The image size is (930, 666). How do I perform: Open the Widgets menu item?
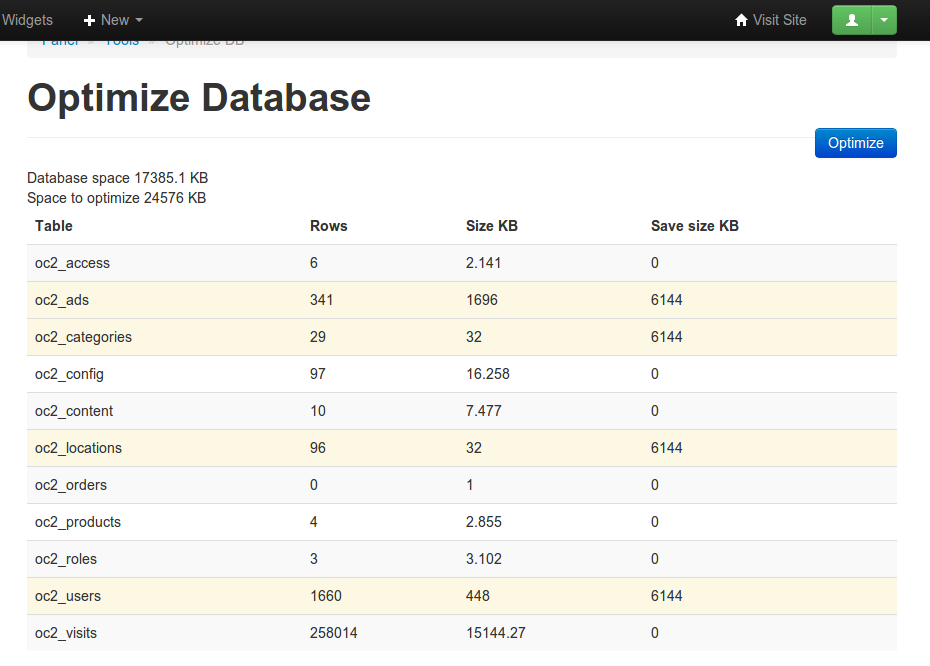27,20
